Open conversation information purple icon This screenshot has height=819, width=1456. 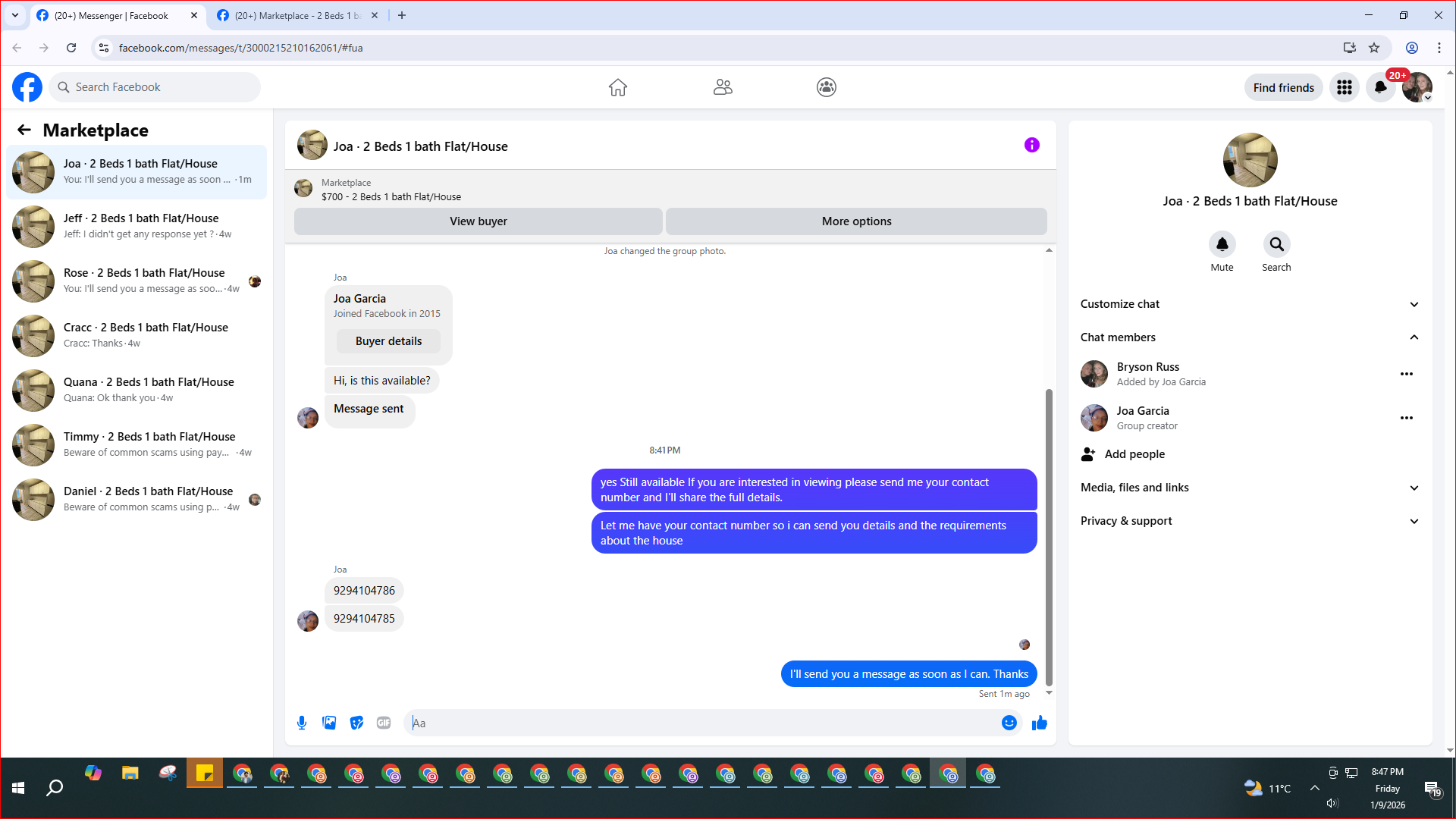pyautogui.click(x=1031, y=145)
